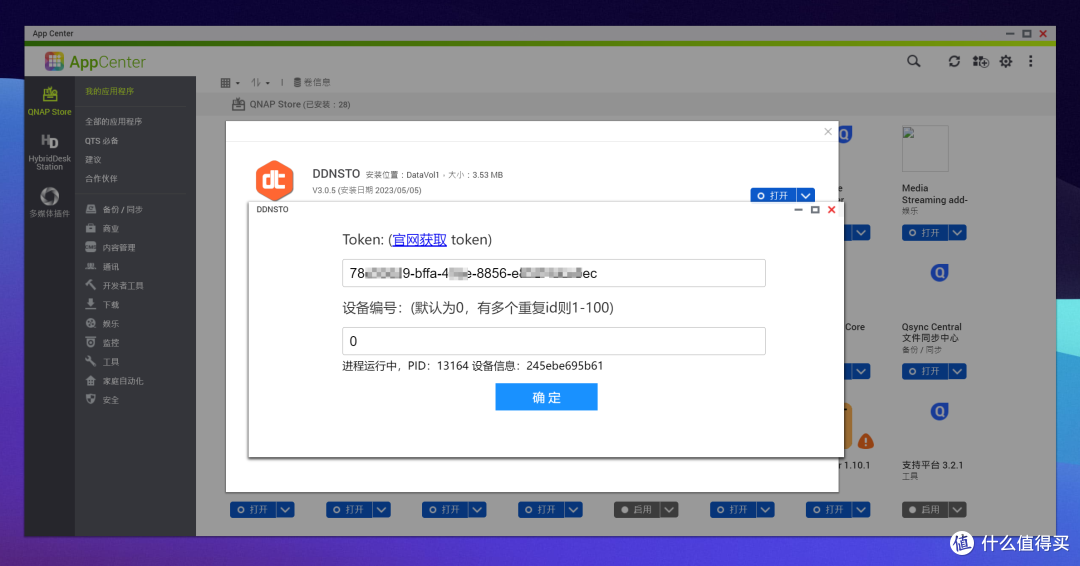Refresh the App Center list
Image resolution: width=1080 pixels, height=566 pixels.
[x=954, y=61]
